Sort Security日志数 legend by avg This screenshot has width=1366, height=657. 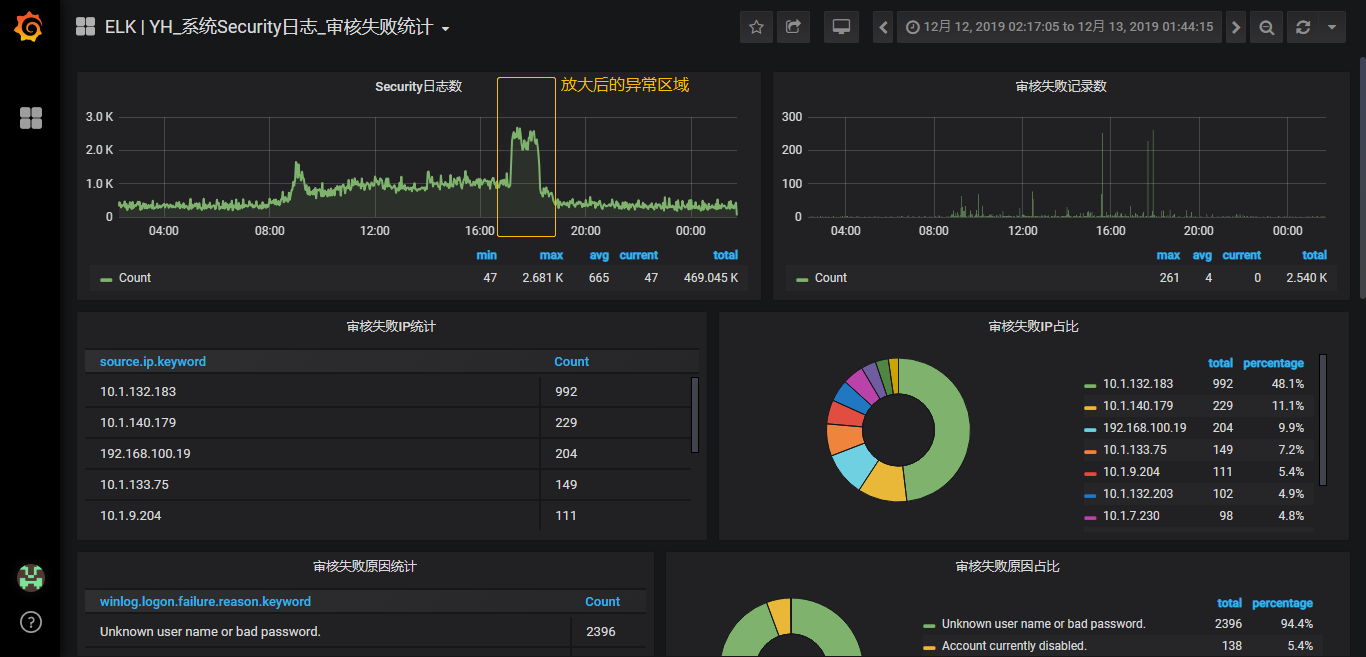(x=599, y=255)
